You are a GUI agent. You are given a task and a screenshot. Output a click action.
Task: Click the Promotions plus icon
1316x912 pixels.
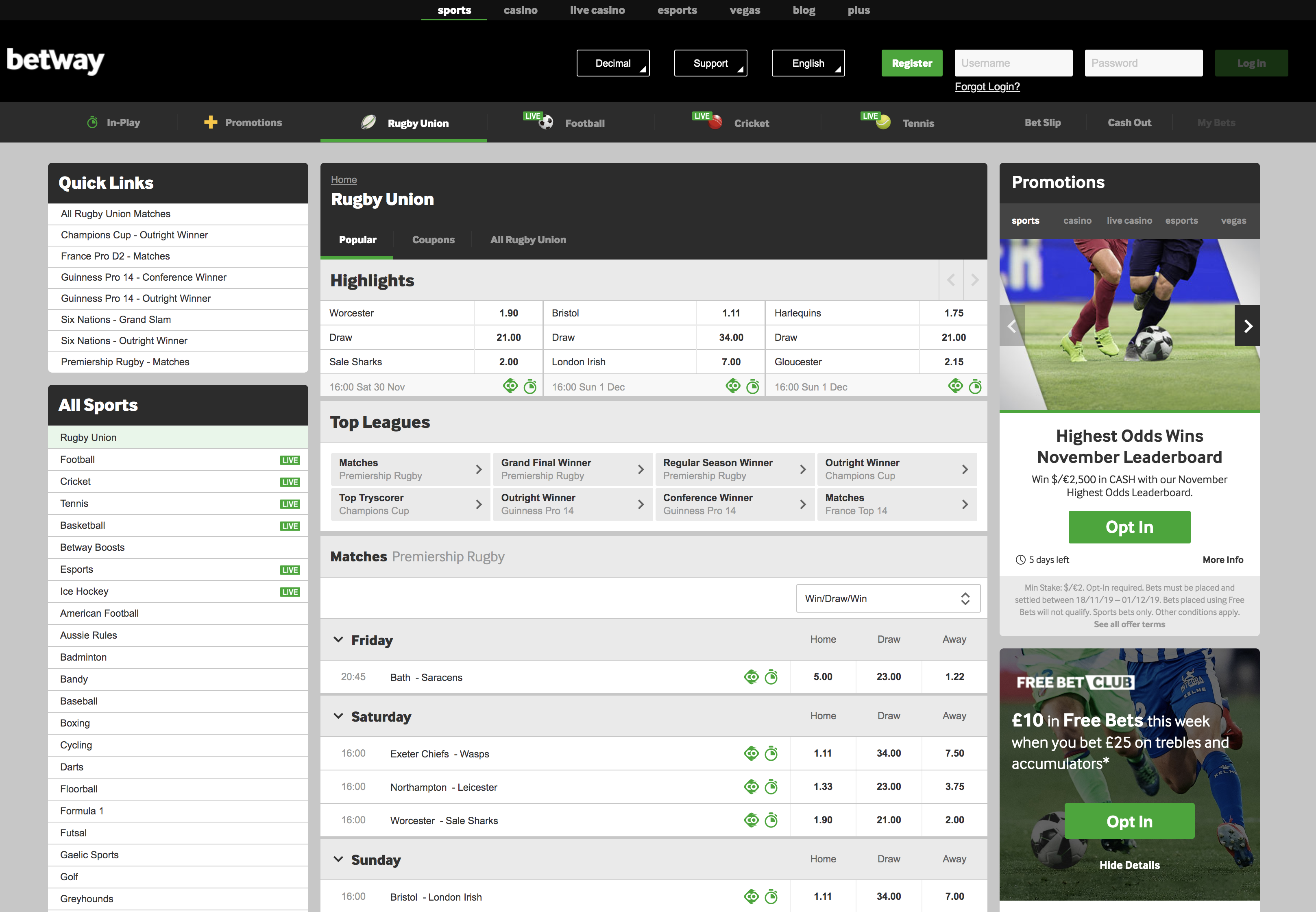pyautogui.click(x=211, y=122)
